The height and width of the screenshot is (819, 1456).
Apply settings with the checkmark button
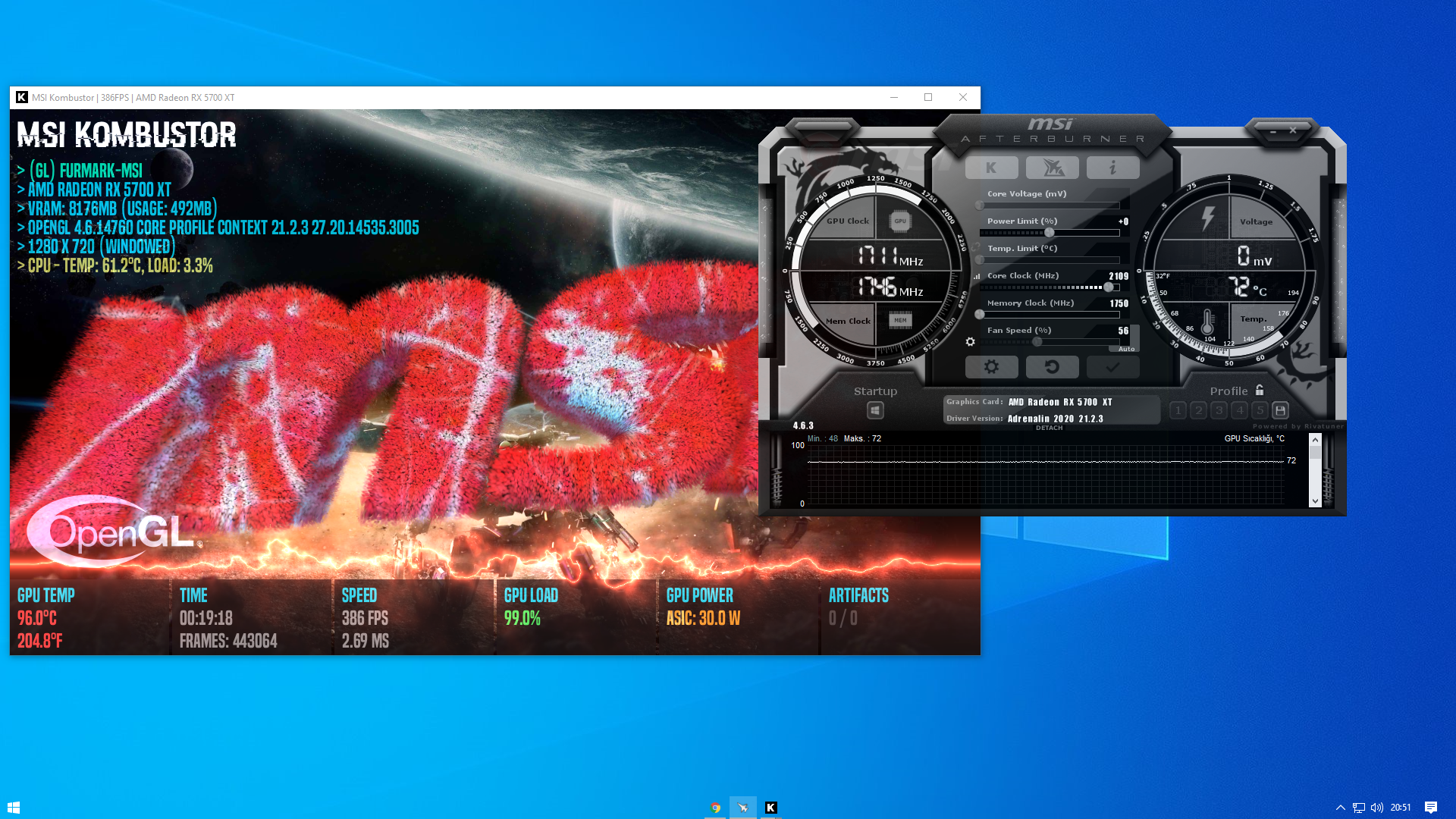tap(1112, 367)
